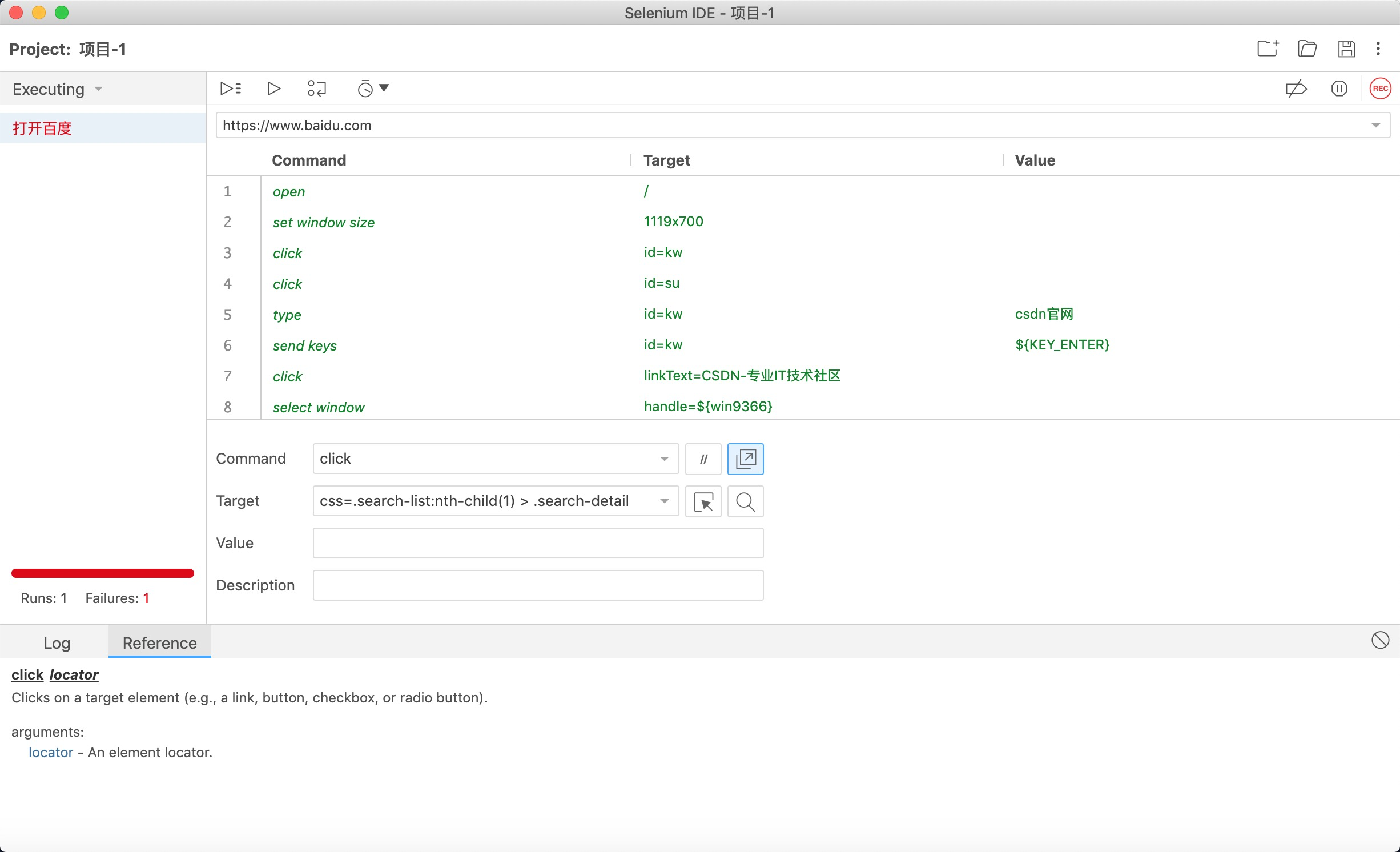Viewport: 1400px width, 852px height.
Task: Toggle disable breakpoints icon
Action: pos(1296,89)
